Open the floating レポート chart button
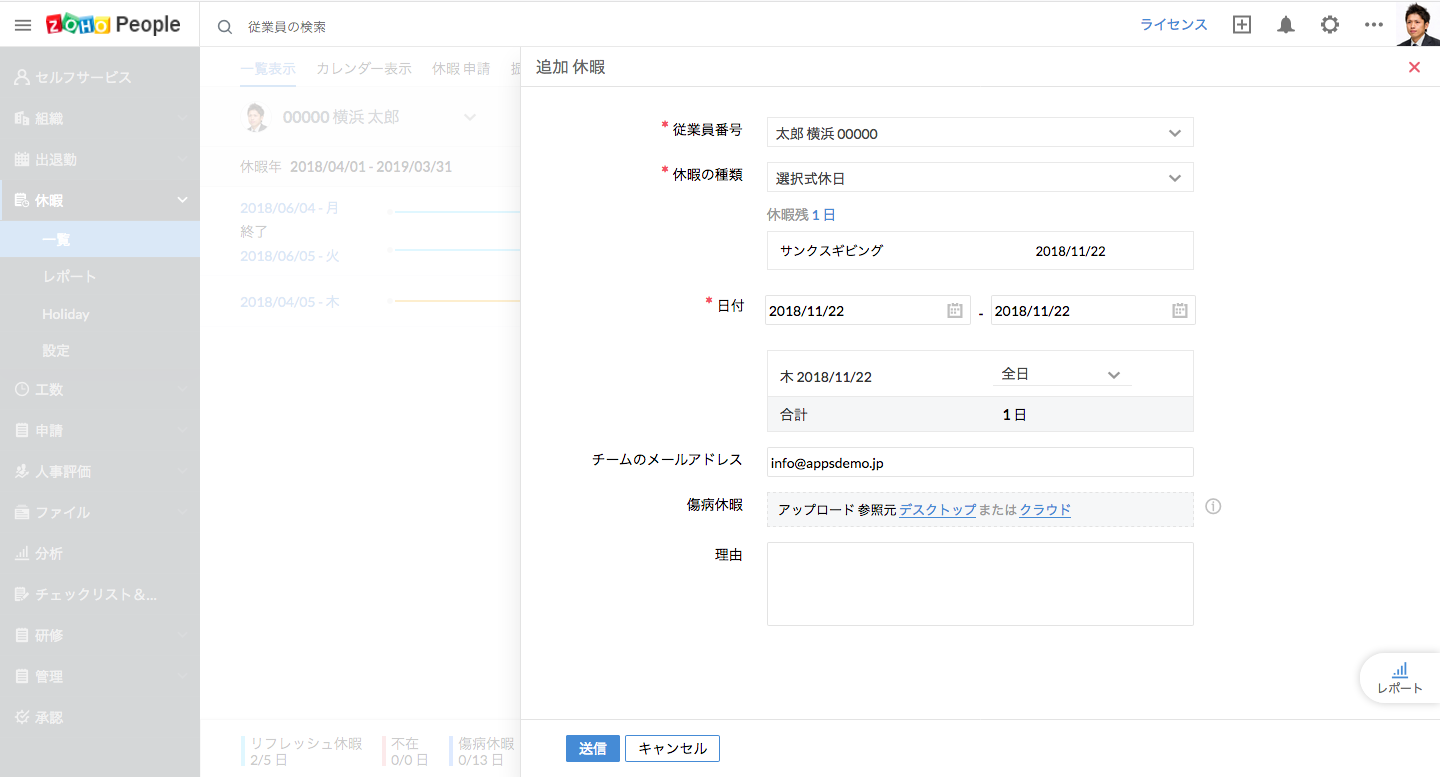Viewport: 1440px width, 777px height. click(1400, 677)
